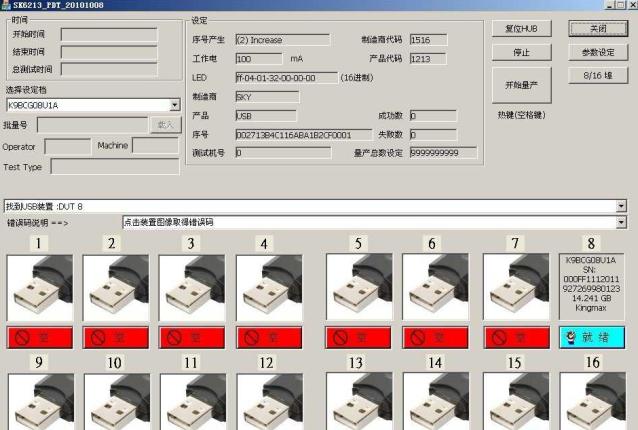This screenshot has height=430, width=638.
Task: Click red empty status under slot 5
Action: pos(358,337)
